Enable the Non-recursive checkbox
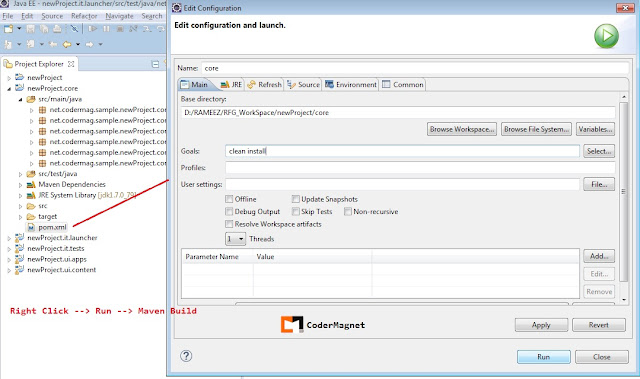The width and height of the screenshot is (640, 379). (x=348, y=211)
